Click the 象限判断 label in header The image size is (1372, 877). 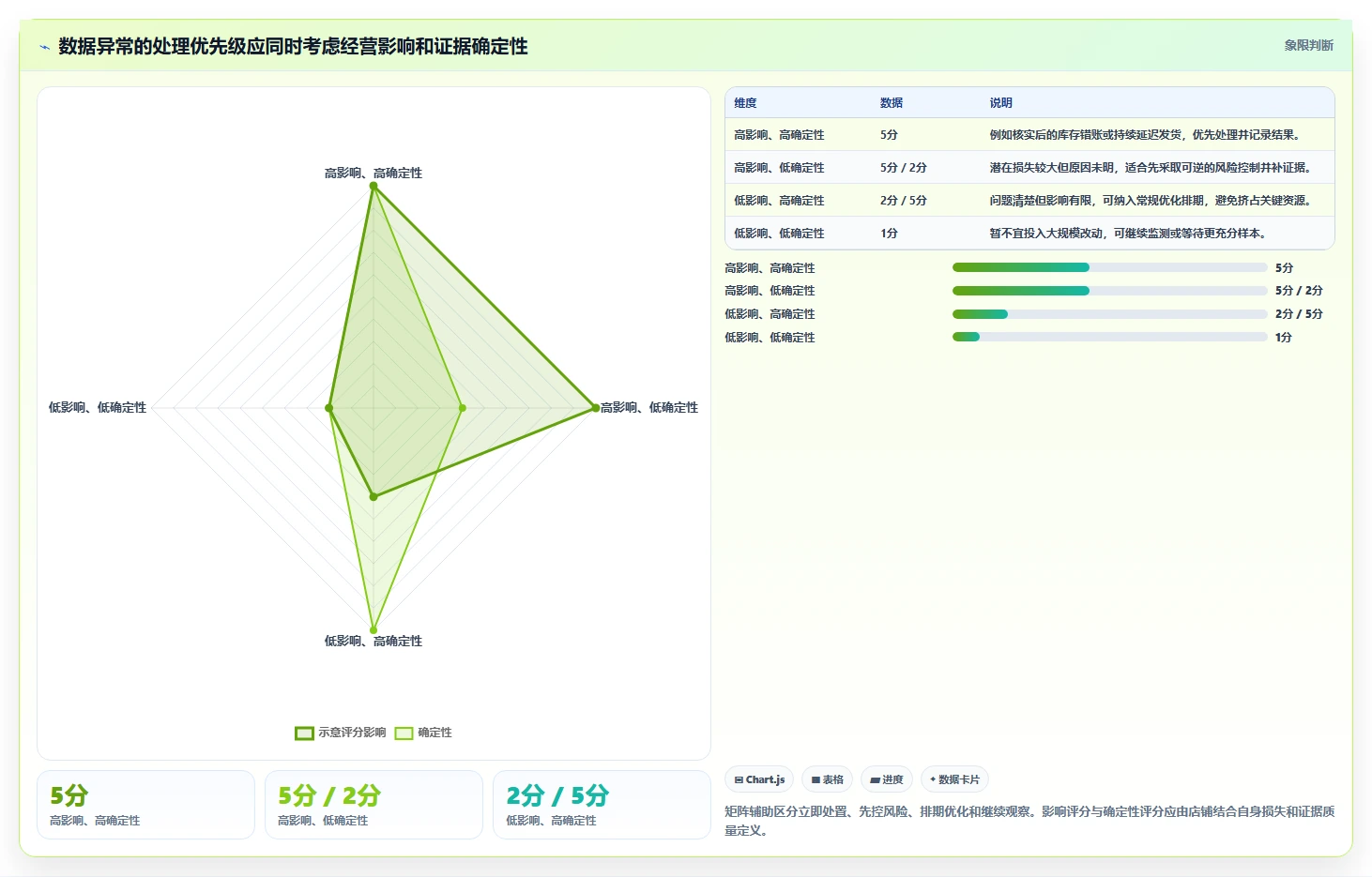1308,45
